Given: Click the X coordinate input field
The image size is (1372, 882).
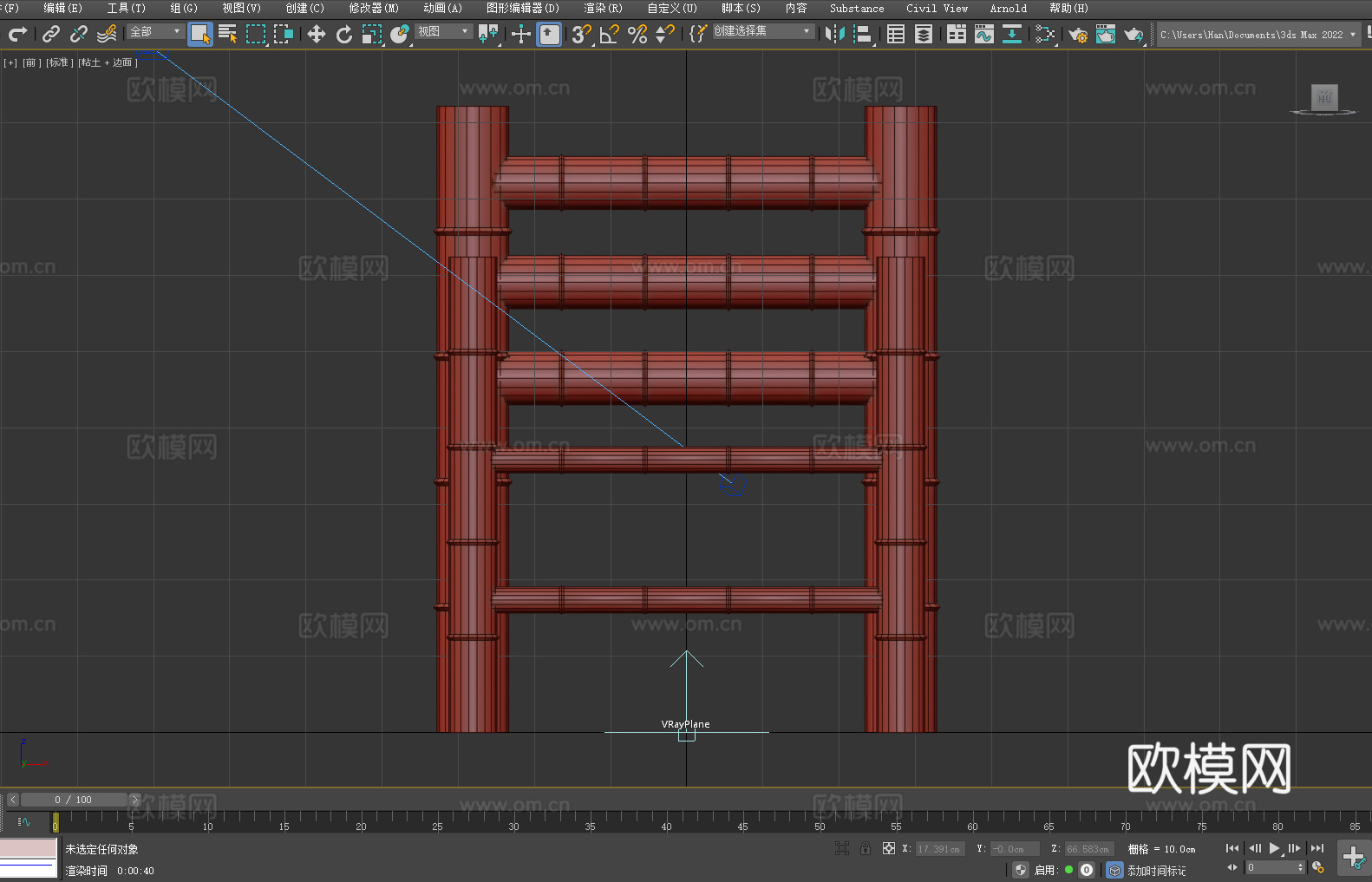Looking at the screenshot, I should pyautogui.click(x=938, y=849).
